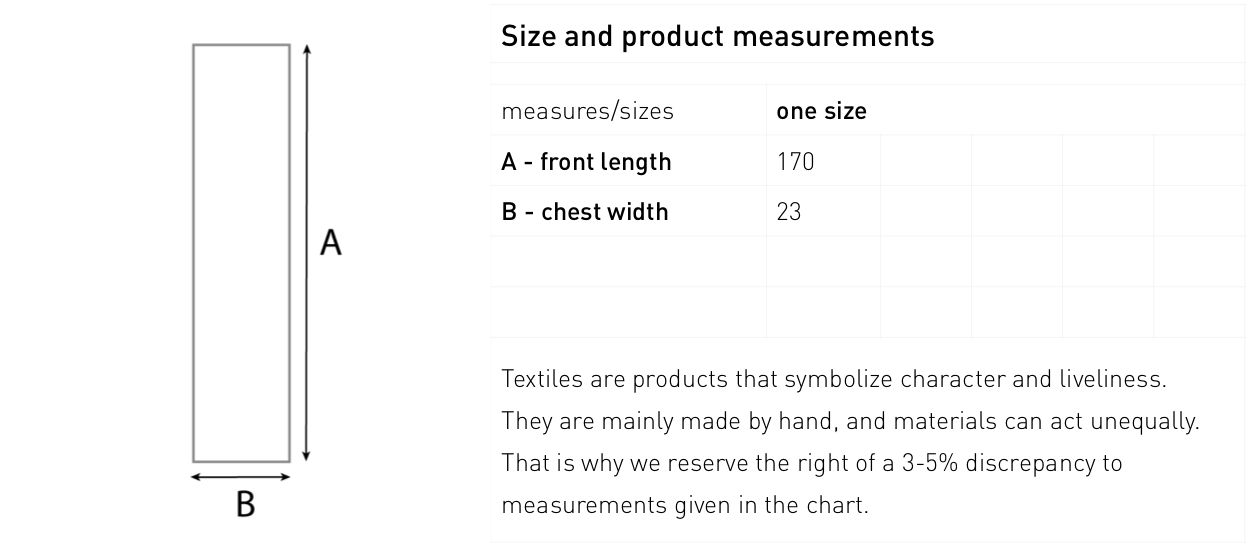Select the 'A - front length' row label
This screenshot has height=547, width=1250.
coord(586,162)
